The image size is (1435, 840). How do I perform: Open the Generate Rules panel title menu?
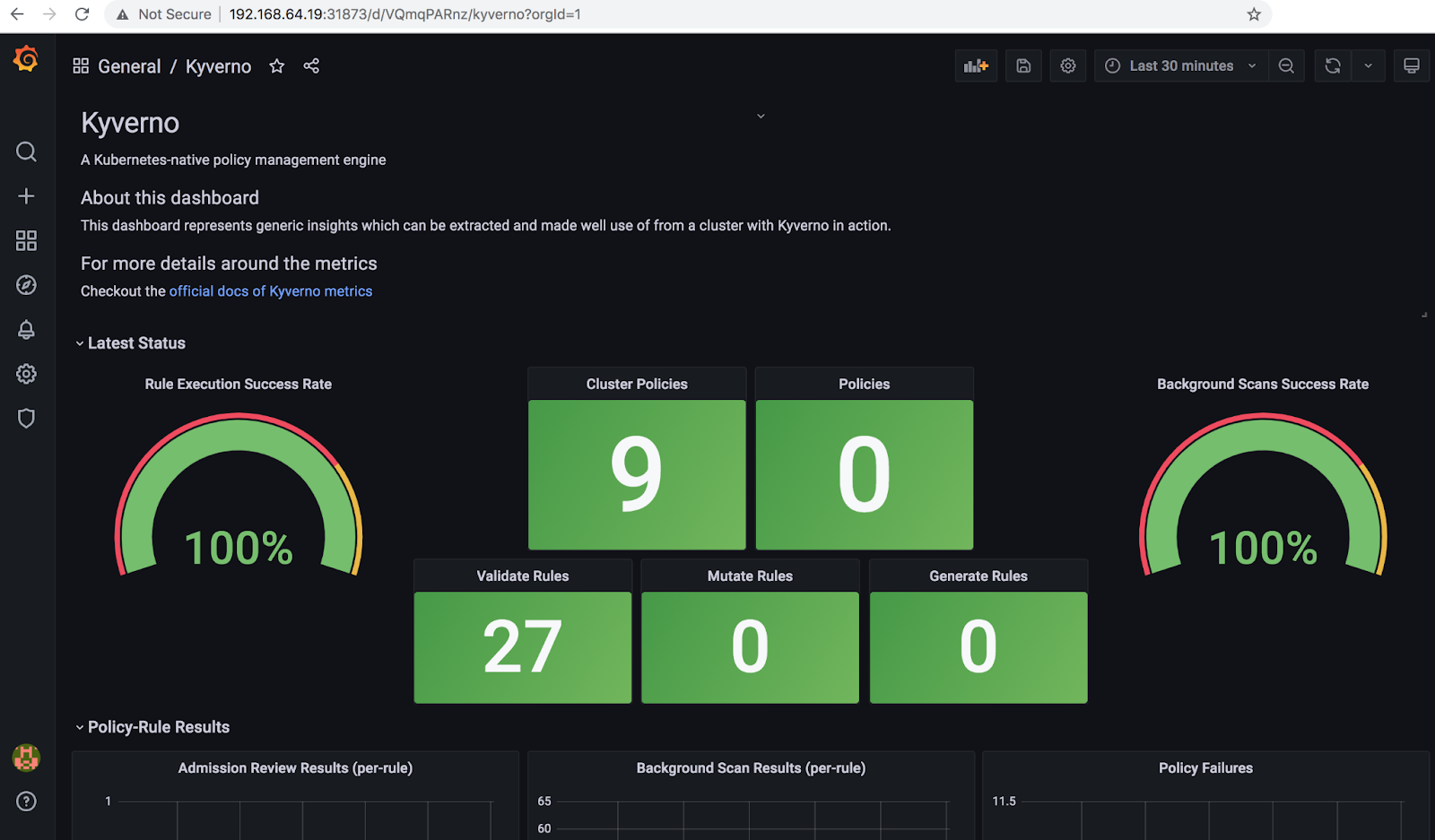pos(978,576)
